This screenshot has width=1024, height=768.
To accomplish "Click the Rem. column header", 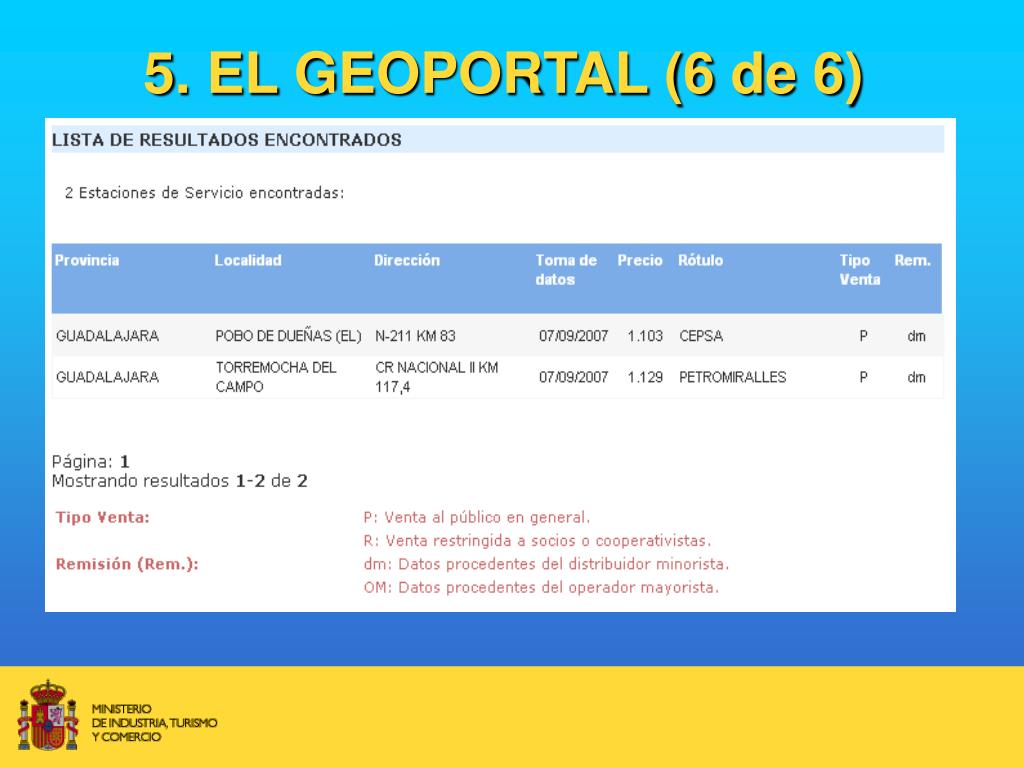I will tap(912, 261).
